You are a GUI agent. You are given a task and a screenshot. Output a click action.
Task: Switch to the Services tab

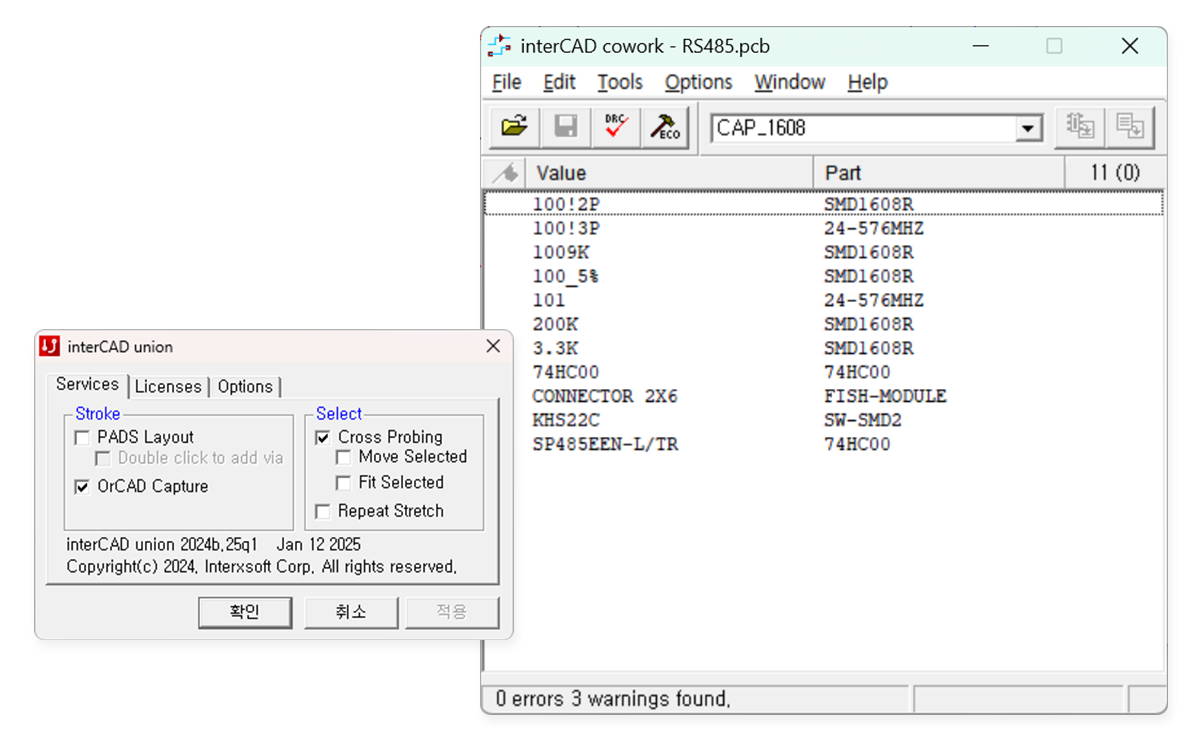pyautogui.click(x=87, y=385)
